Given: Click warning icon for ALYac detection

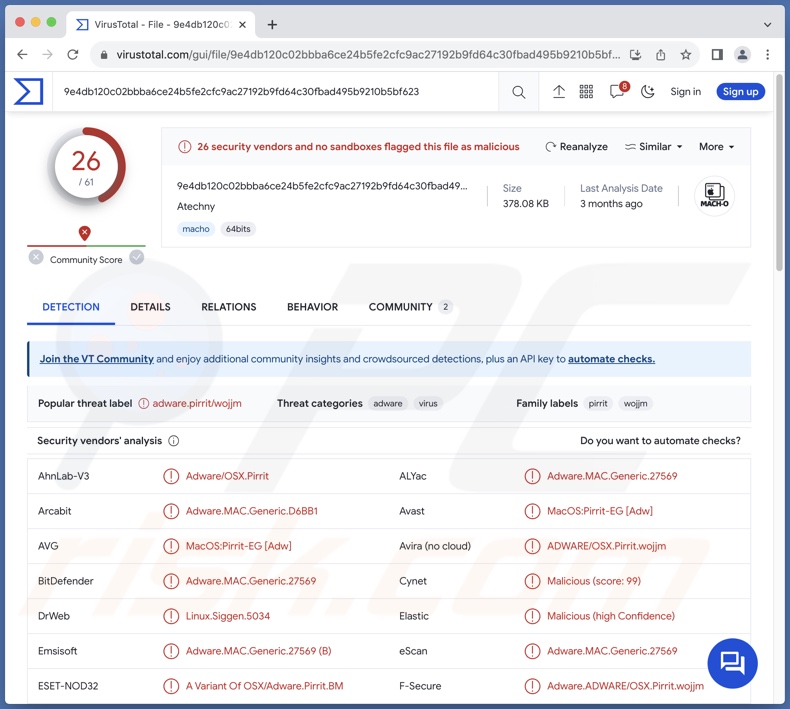Looking at the screenshot, I should click(532, 476).
